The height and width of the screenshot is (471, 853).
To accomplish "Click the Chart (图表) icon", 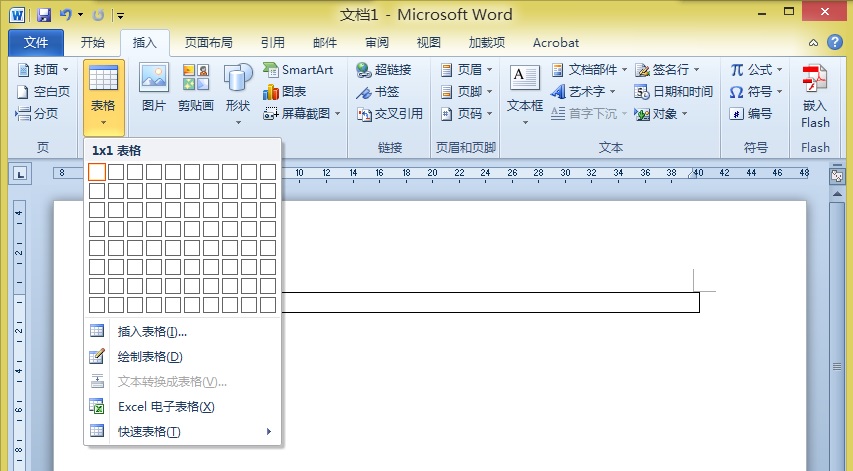I will point(285,92).
